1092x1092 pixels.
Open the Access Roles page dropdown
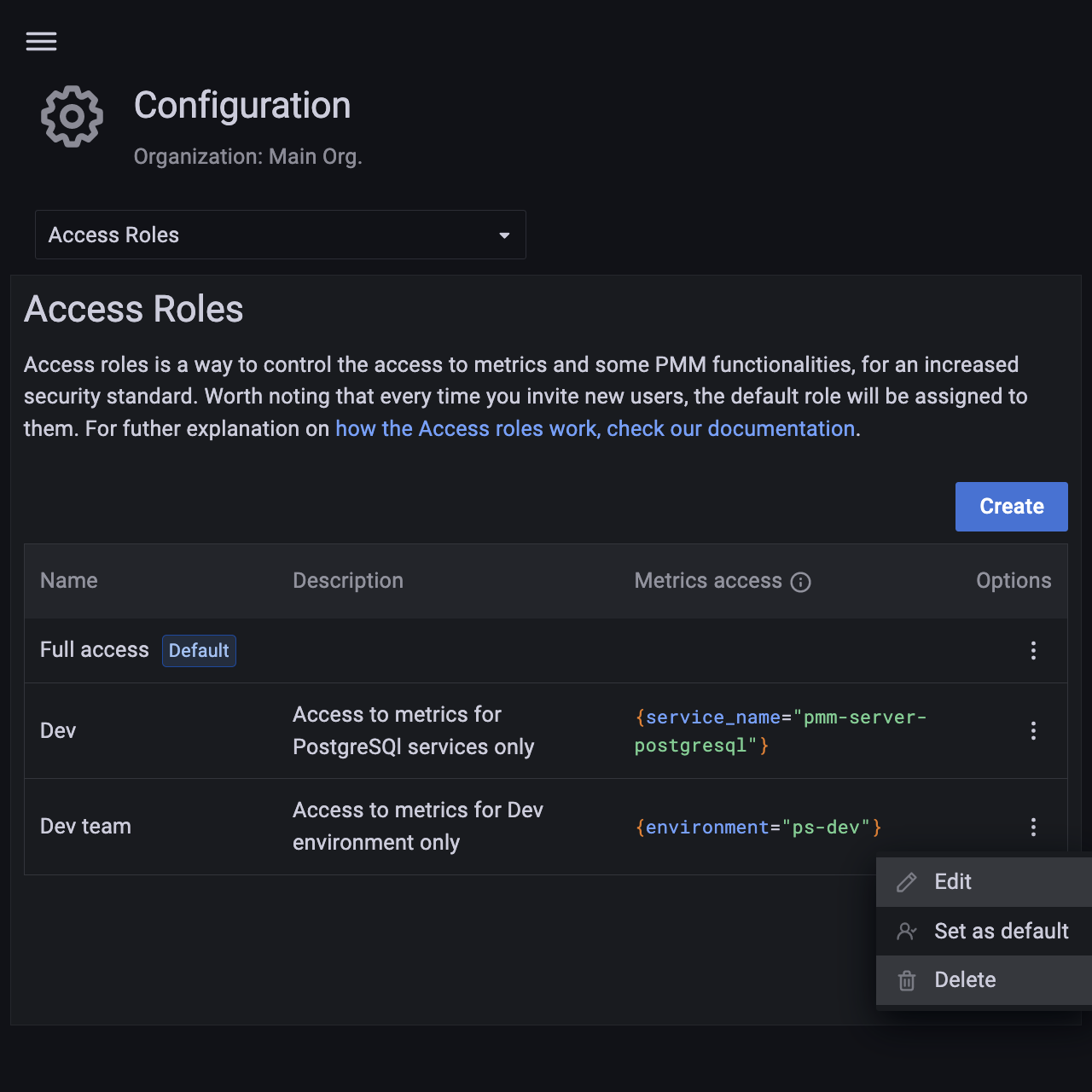point(281,235)
